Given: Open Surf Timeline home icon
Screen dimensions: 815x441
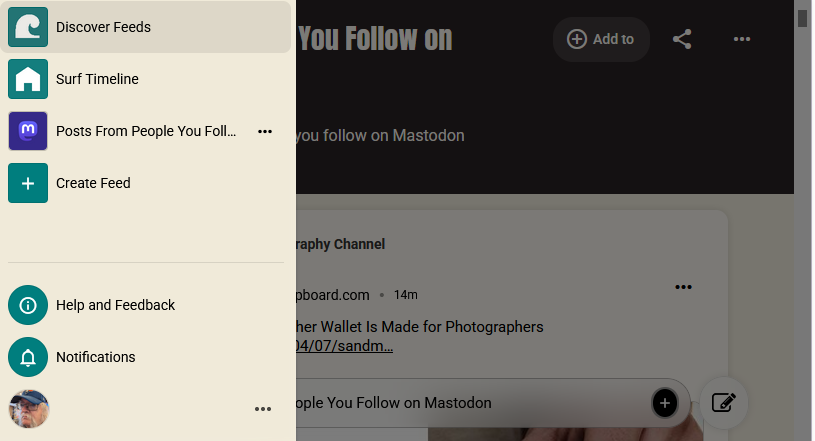Looking at the screenshot, I should coord(28,79).
